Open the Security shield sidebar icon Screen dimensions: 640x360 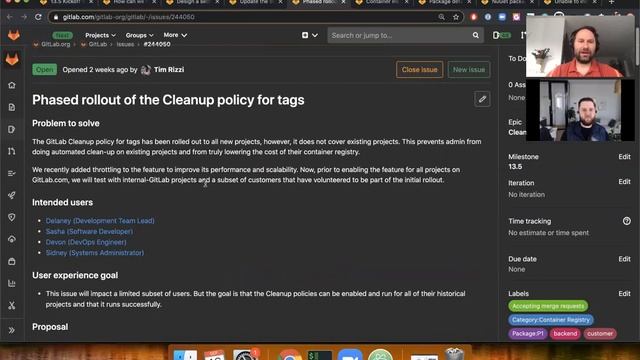12,217
